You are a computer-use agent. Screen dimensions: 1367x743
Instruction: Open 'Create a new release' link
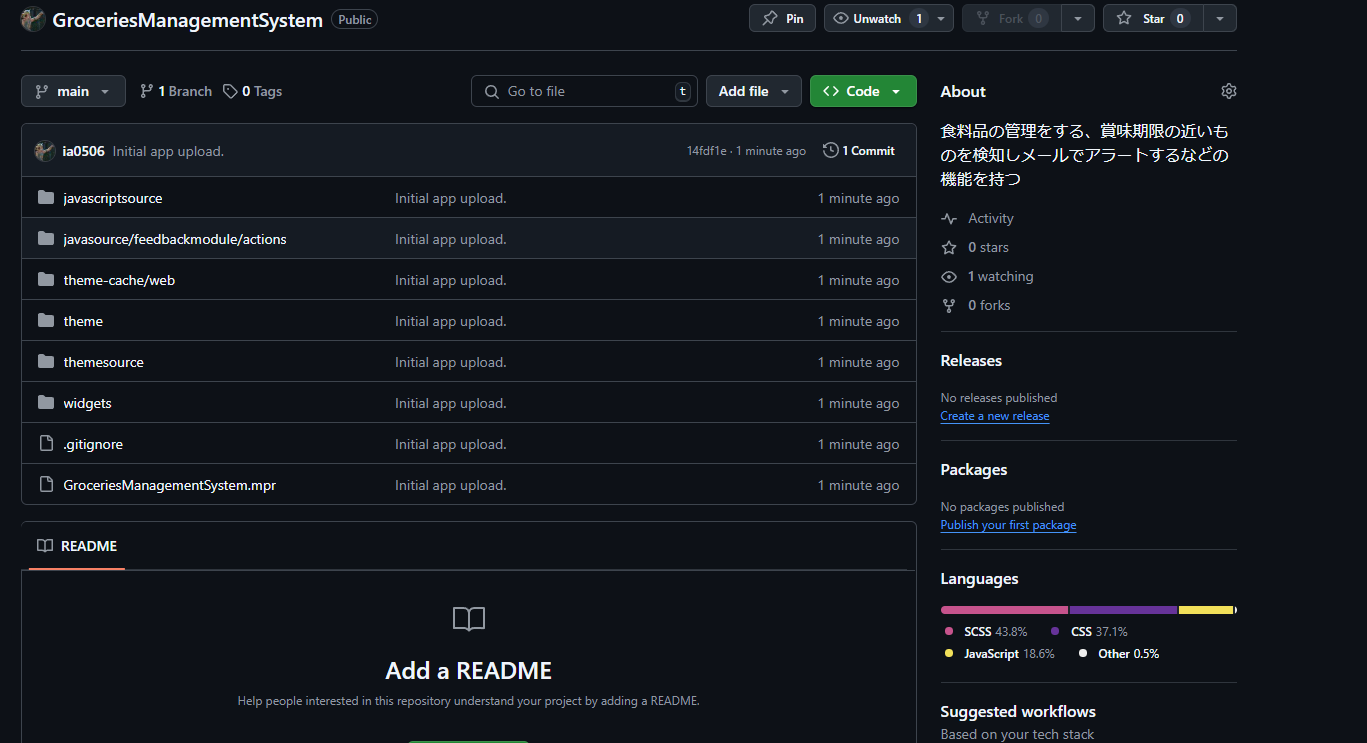[x=994, y=415]
